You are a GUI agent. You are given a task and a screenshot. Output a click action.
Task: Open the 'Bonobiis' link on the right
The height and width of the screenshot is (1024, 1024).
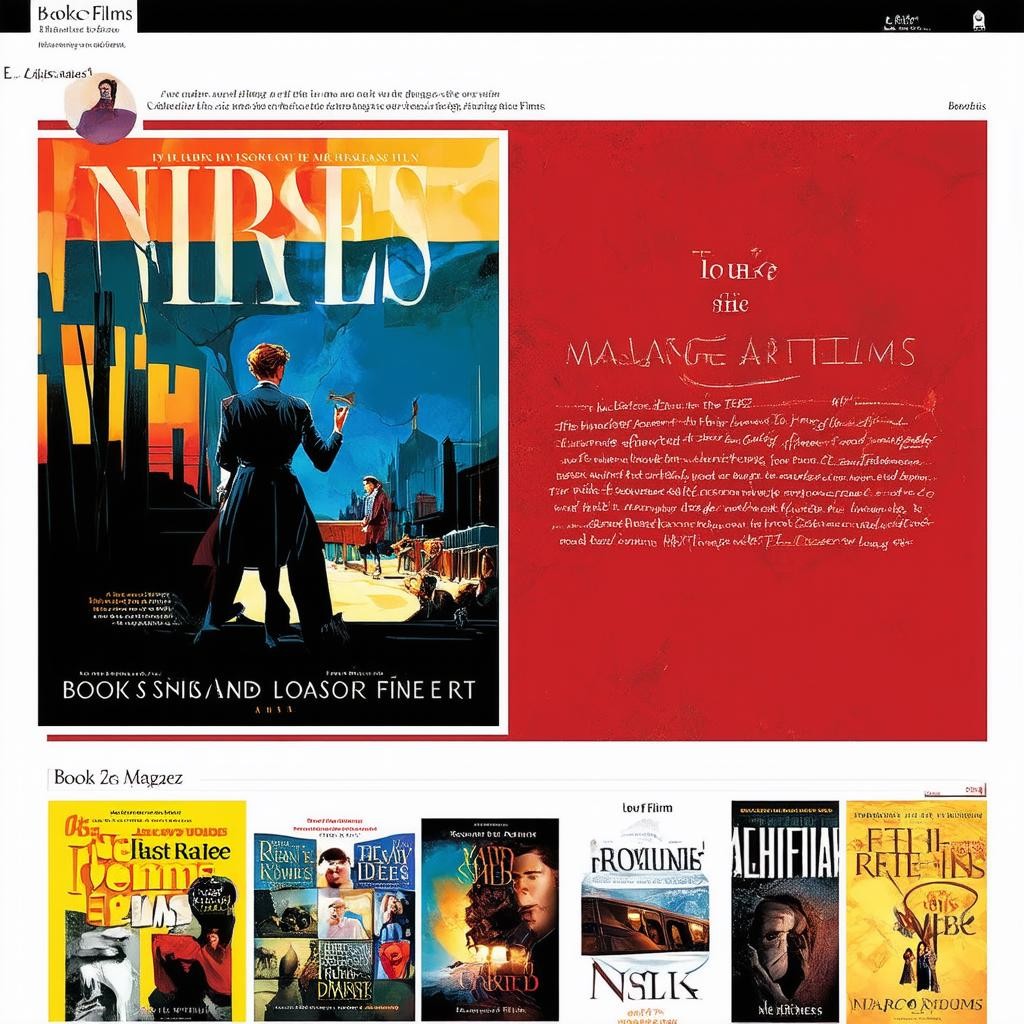click(x=966, y=106)
